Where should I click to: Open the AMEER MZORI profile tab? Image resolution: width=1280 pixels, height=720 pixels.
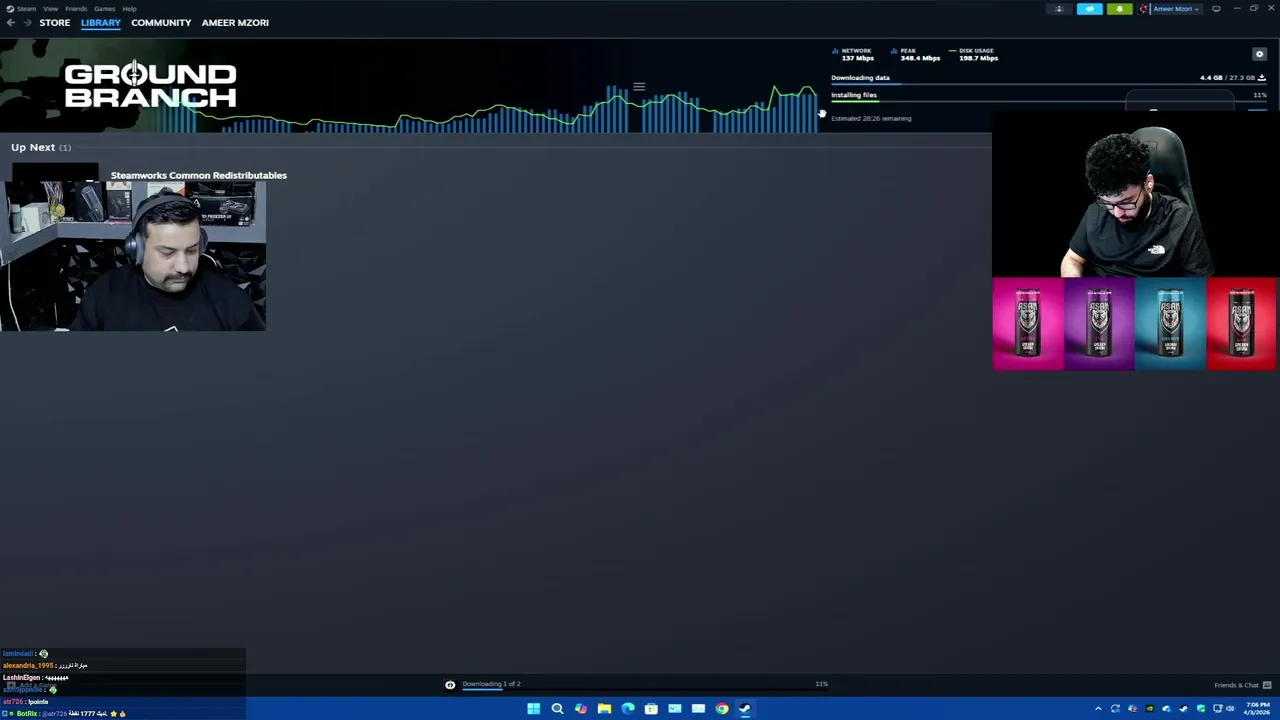point(235,22)
